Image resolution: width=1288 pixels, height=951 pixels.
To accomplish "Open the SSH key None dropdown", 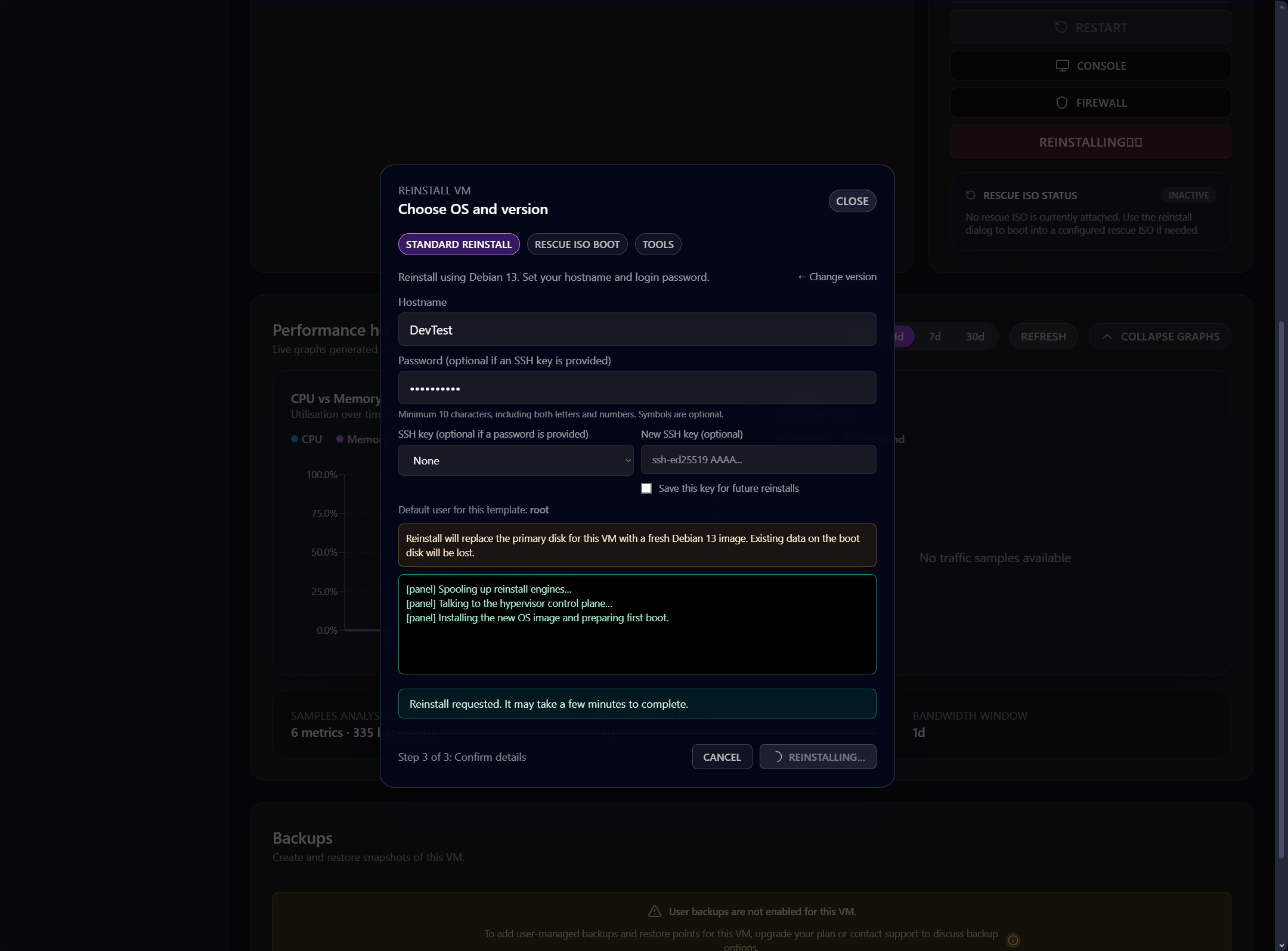I will pyautogui.click(x=515, y=460).
